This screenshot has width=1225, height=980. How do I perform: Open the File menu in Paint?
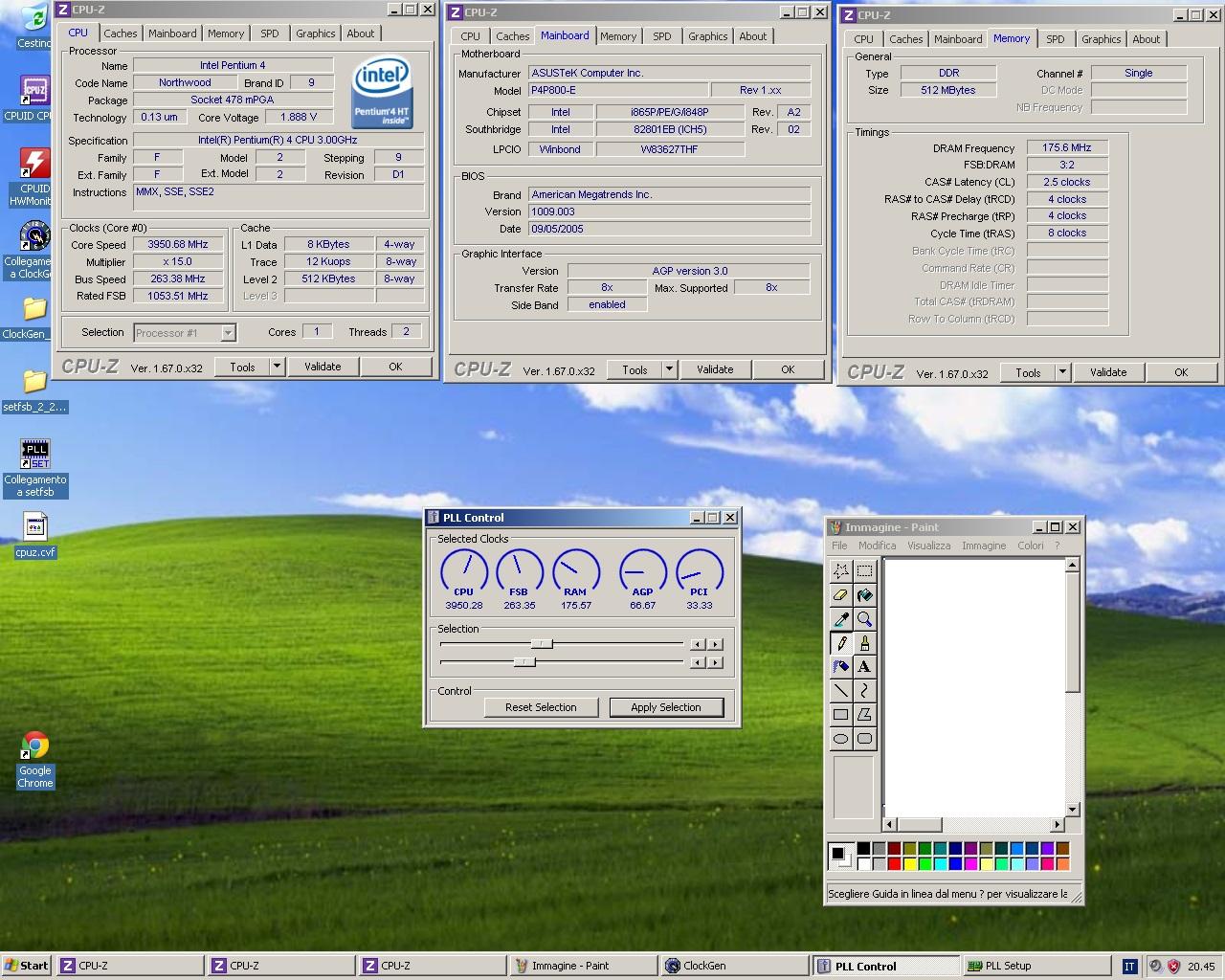[x=839, y=546]
